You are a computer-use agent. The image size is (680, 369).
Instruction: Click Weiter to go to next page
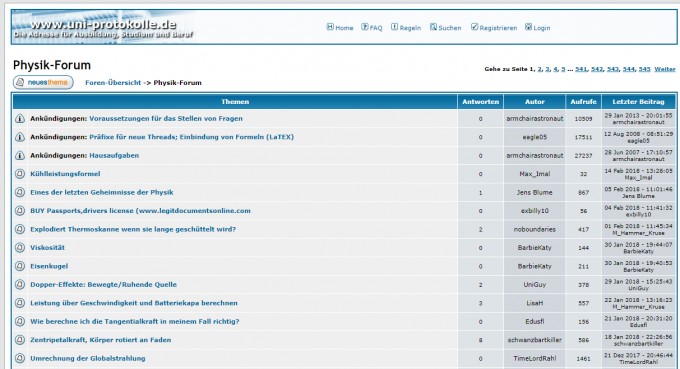pyautogui.click(x=665, y=69)
